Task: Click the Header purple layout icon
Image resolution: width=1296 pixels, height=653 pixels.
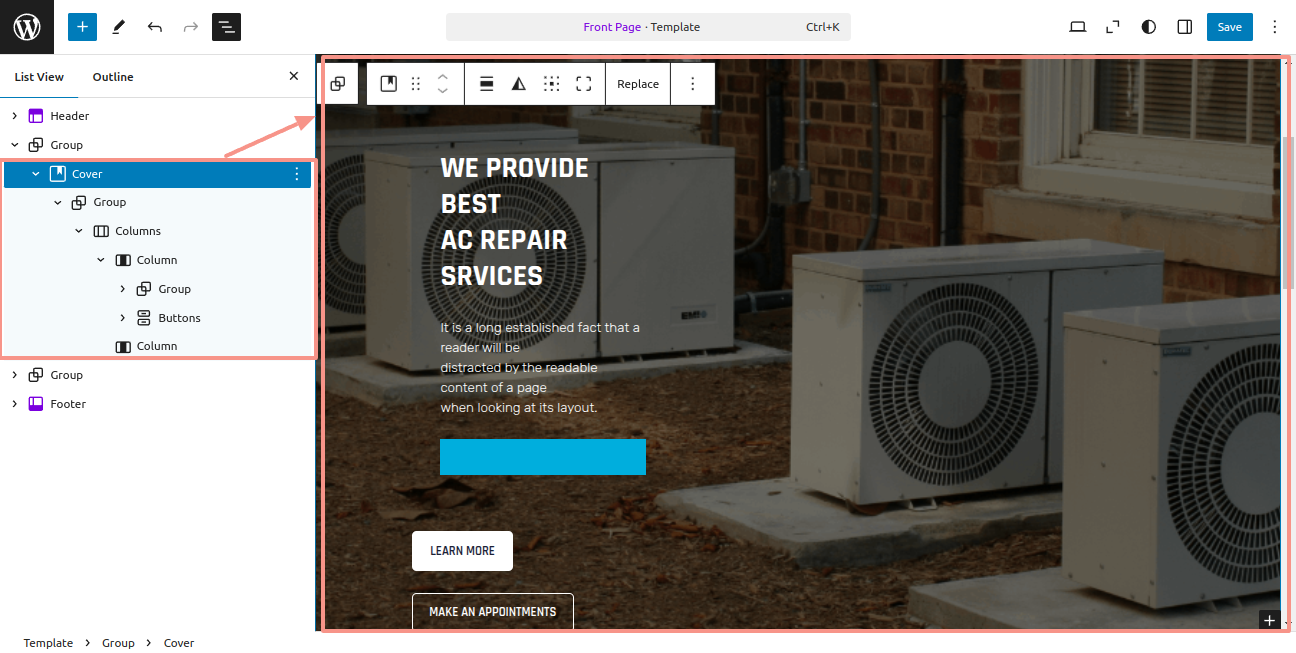Action: pyautogui.click(x=36, y=116)
